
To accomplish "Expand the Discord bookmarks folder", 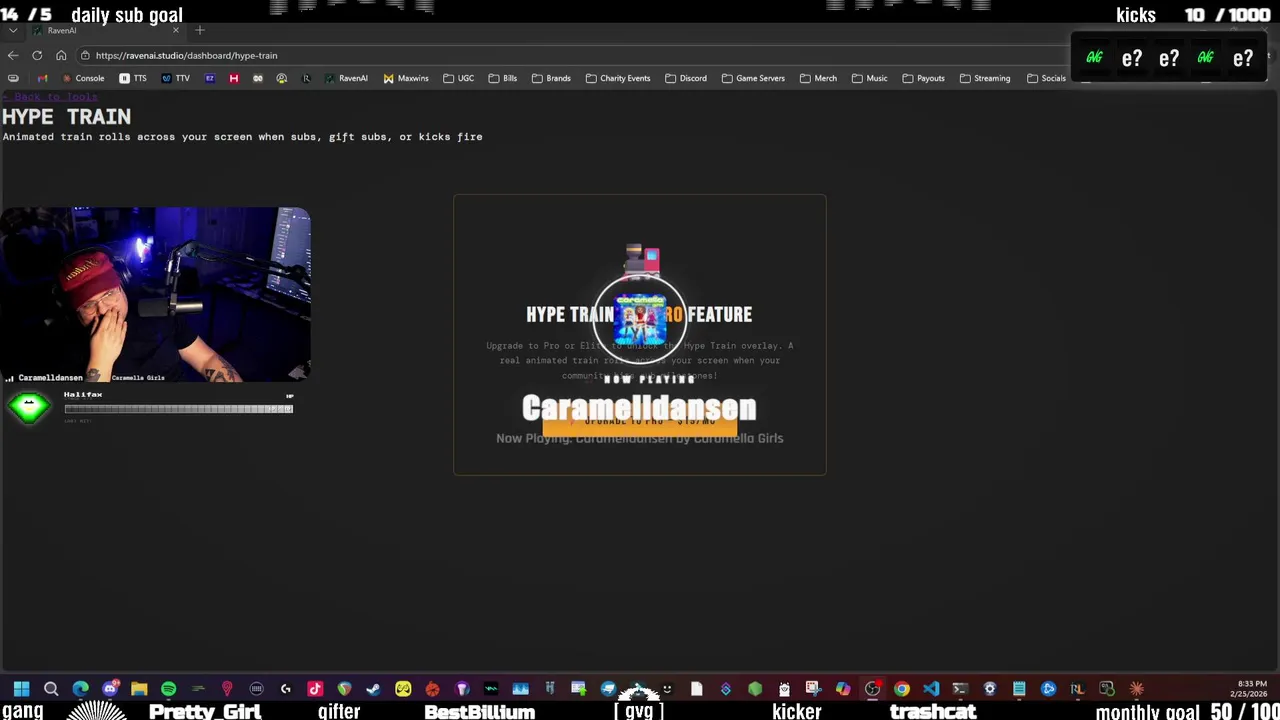I will [686, 78].
